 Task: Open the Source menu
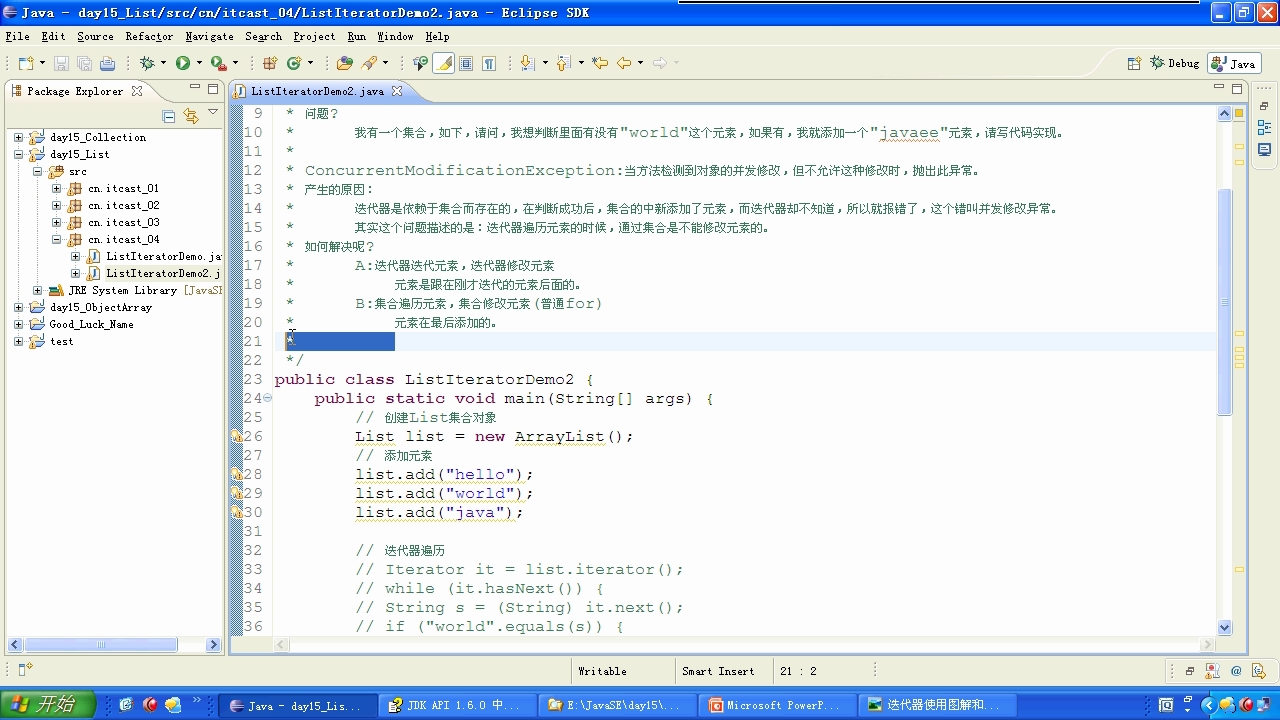pos(95,36)
